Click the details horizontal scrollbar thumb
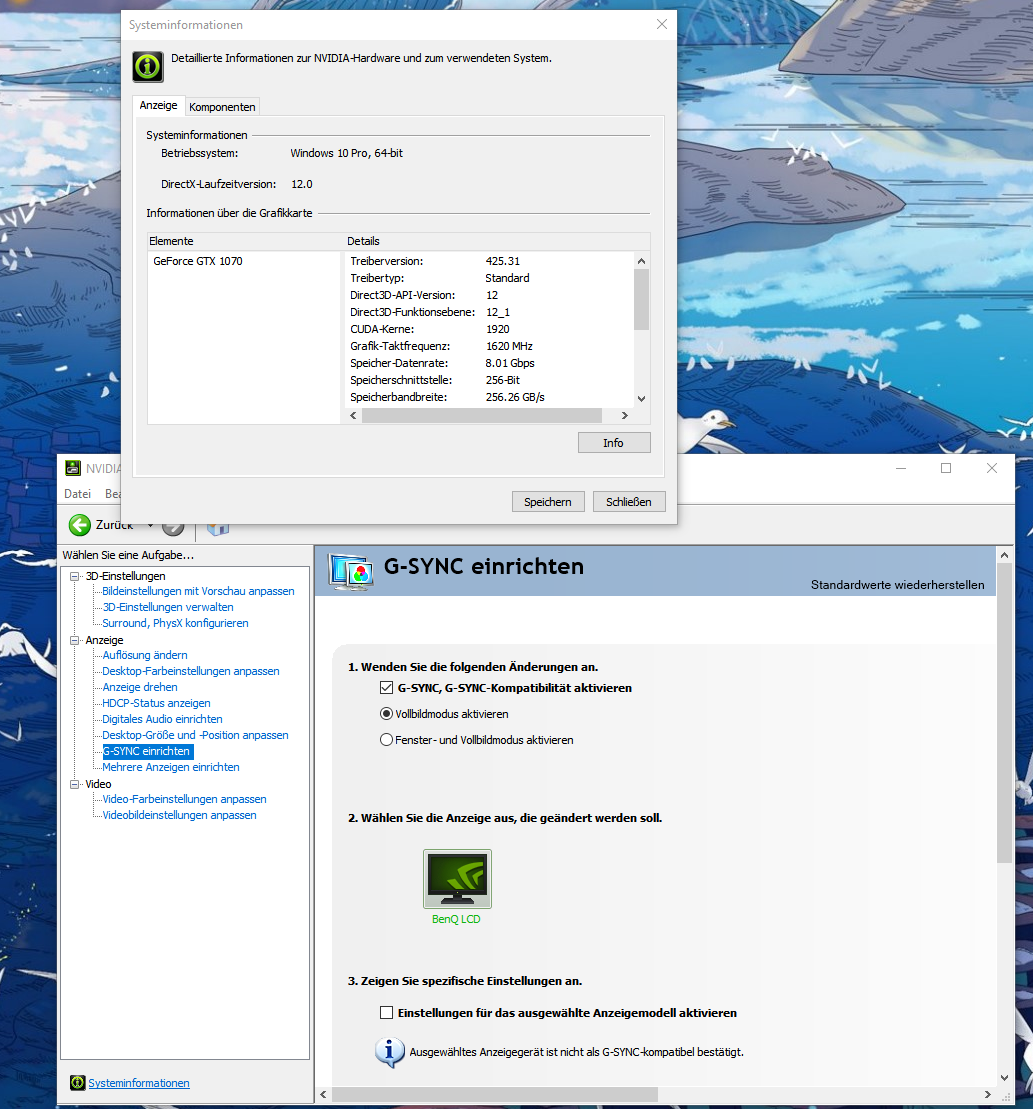1033x1109 pixels. pos(482,416)
